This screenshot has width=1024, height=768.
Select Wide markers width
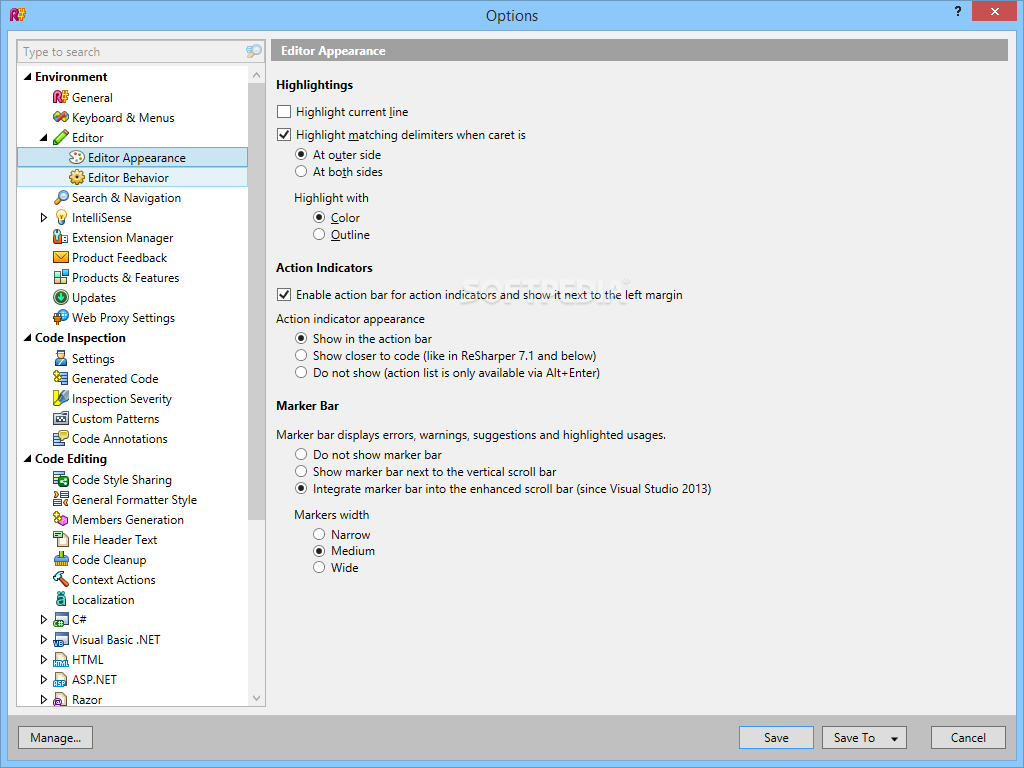[x=319, y=568]
